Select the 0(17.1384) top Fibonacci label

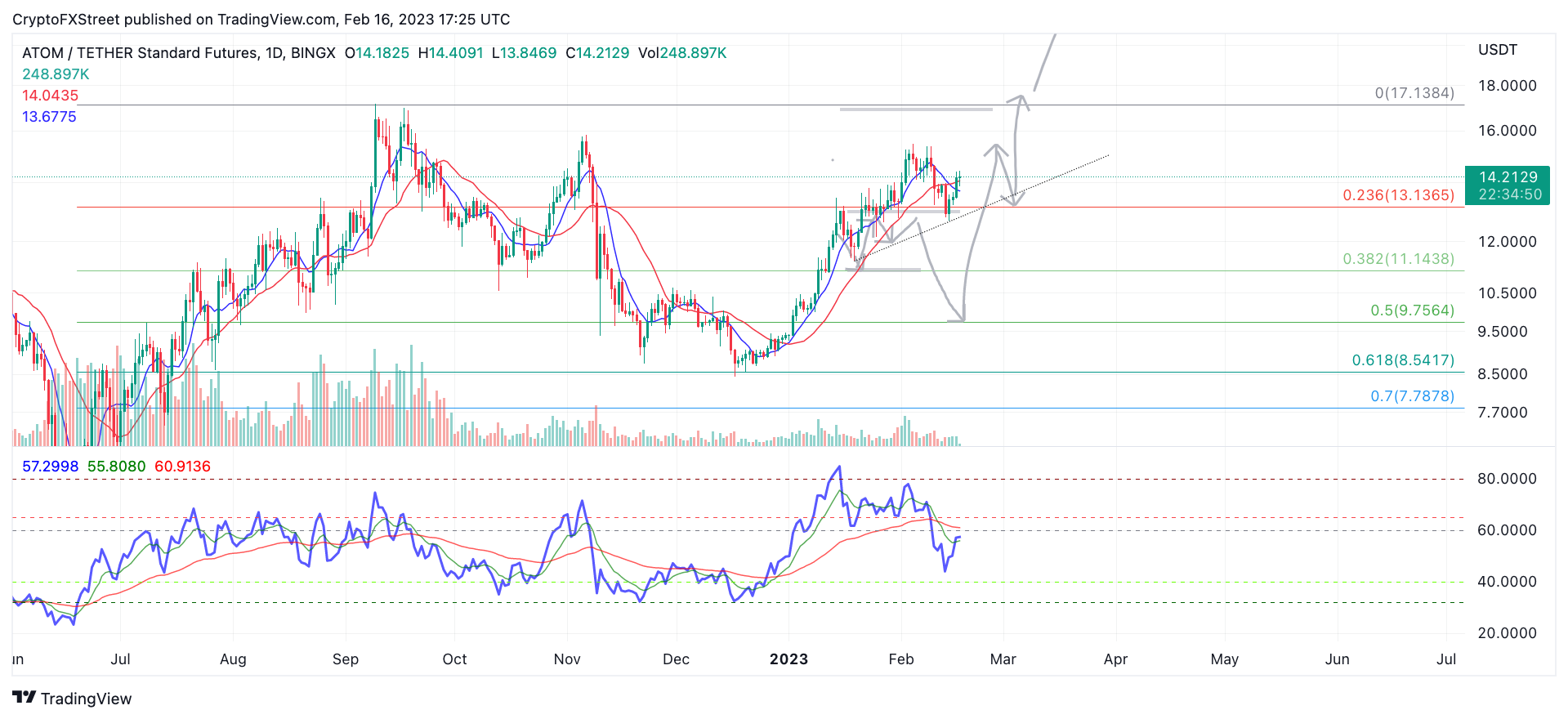1414,93
